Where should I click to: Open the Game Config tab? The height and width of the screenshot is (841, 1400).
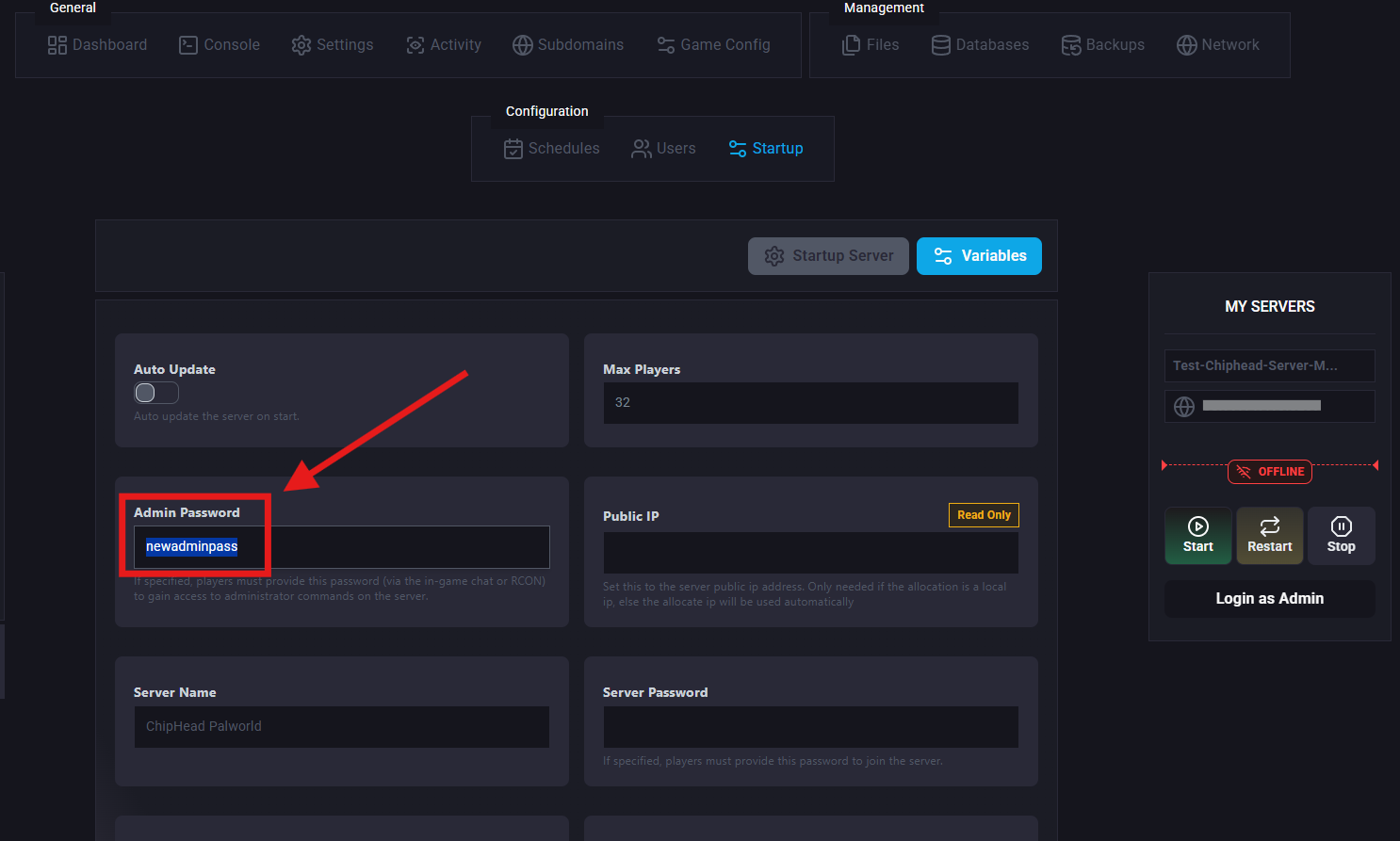coord(713,44)
